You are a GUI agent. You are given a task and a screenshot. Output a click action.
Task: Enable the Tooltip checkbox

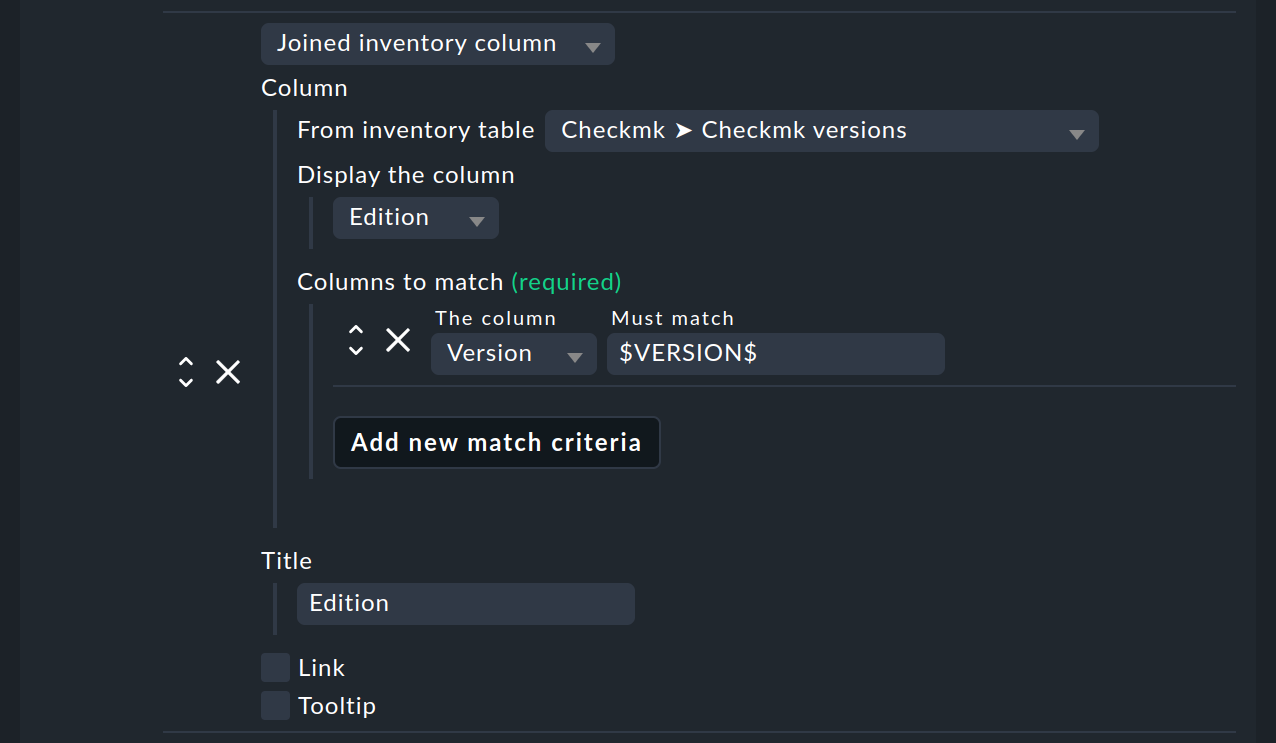pyautogui.click(x=274, y=705)
